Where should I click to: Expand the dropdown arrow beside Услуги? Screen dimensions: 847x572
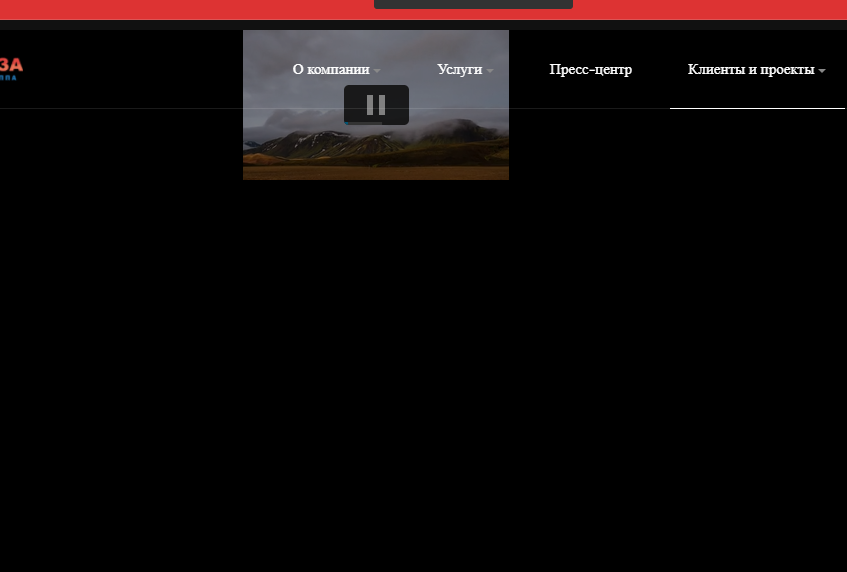(x=489, y=71)
